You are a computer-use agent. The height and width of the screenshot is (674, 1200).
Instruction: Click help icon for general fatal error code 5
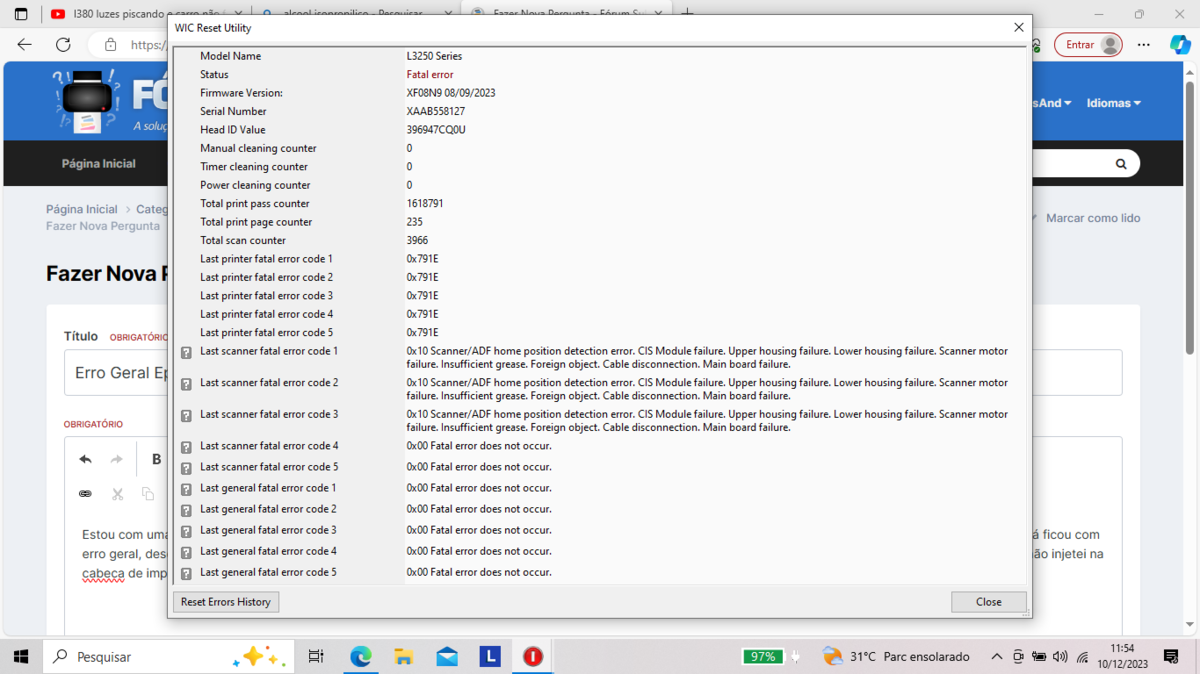click(x=186, y=574)
